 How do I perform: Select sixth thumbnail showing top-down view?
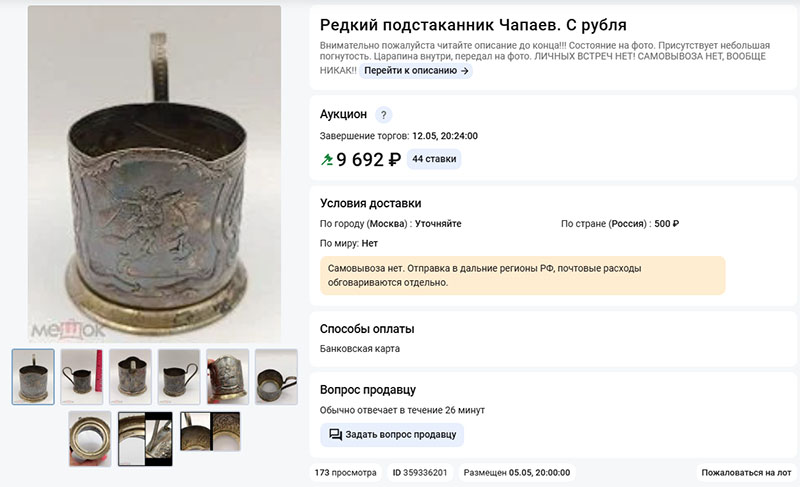tap(276, 377)
